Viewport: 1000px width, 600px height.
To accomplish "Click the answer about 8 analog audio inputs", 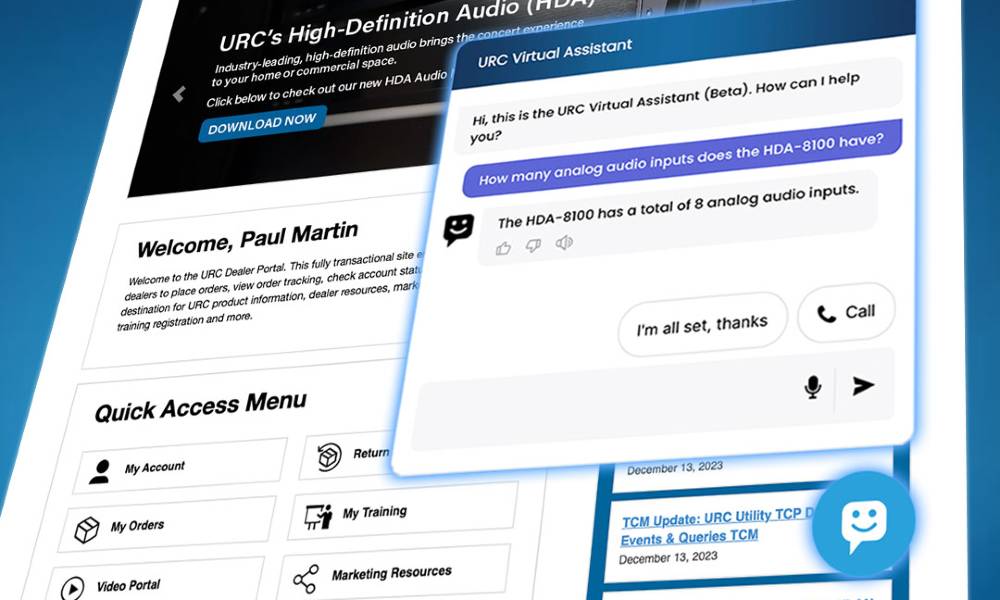I will (678, 207).
